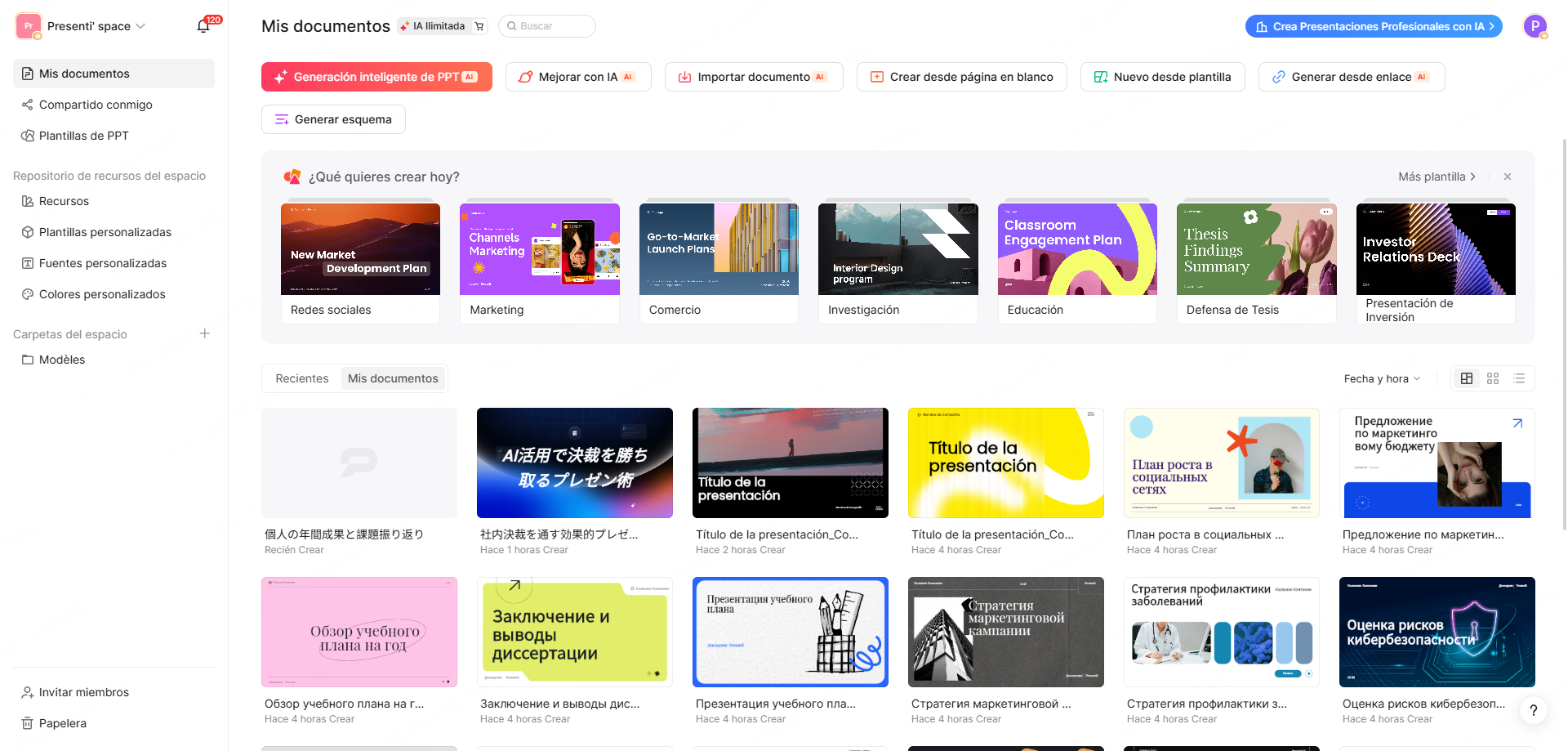Open Papelera trash

point(114,723)
